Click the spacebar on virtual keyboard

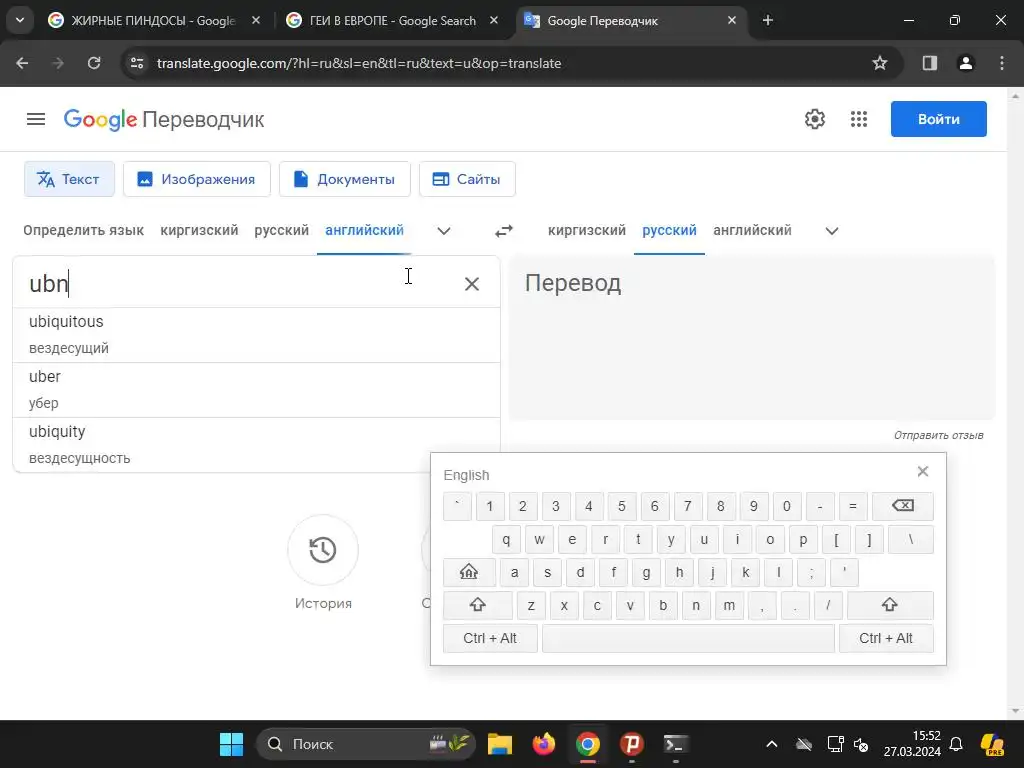(x=688, y=639)
